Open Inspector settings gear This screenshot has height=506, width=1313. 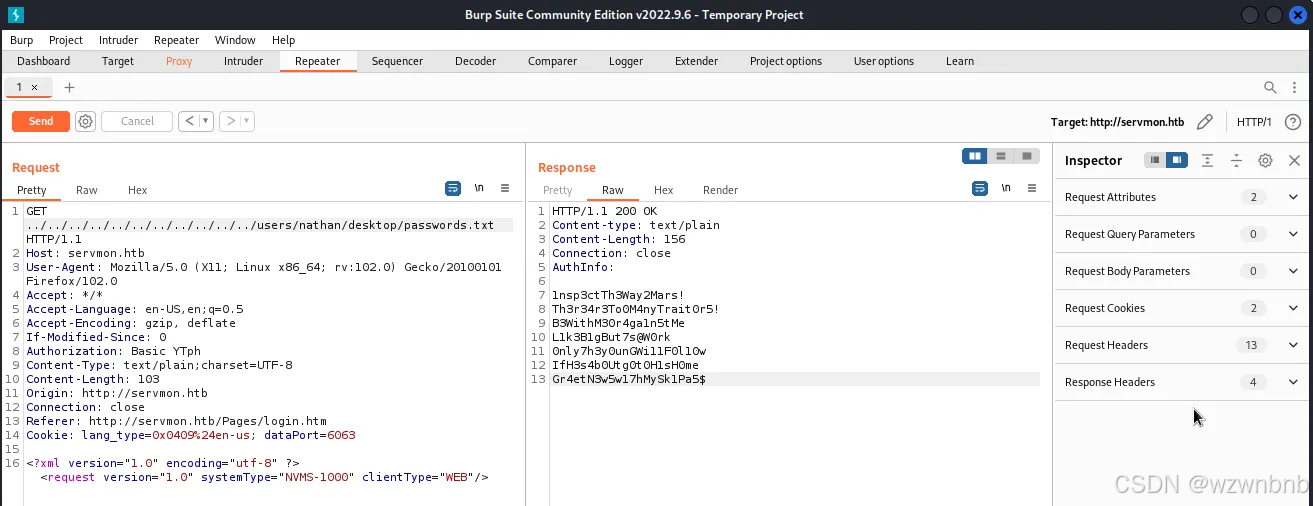(1265, 160)
